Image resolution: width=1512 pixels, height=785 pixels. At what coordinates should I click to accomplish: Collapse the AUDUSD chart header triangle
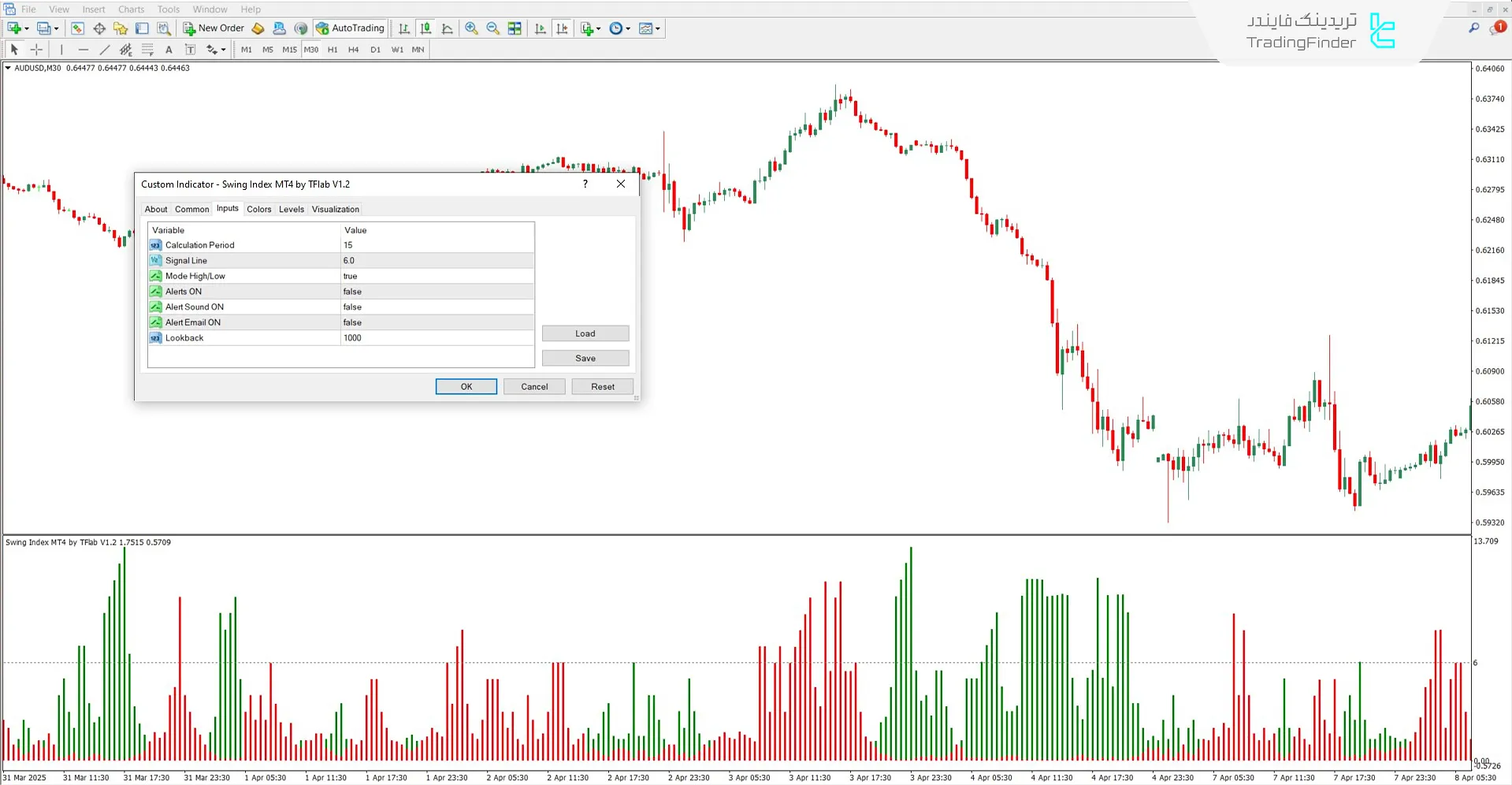[x=6, y=68]
